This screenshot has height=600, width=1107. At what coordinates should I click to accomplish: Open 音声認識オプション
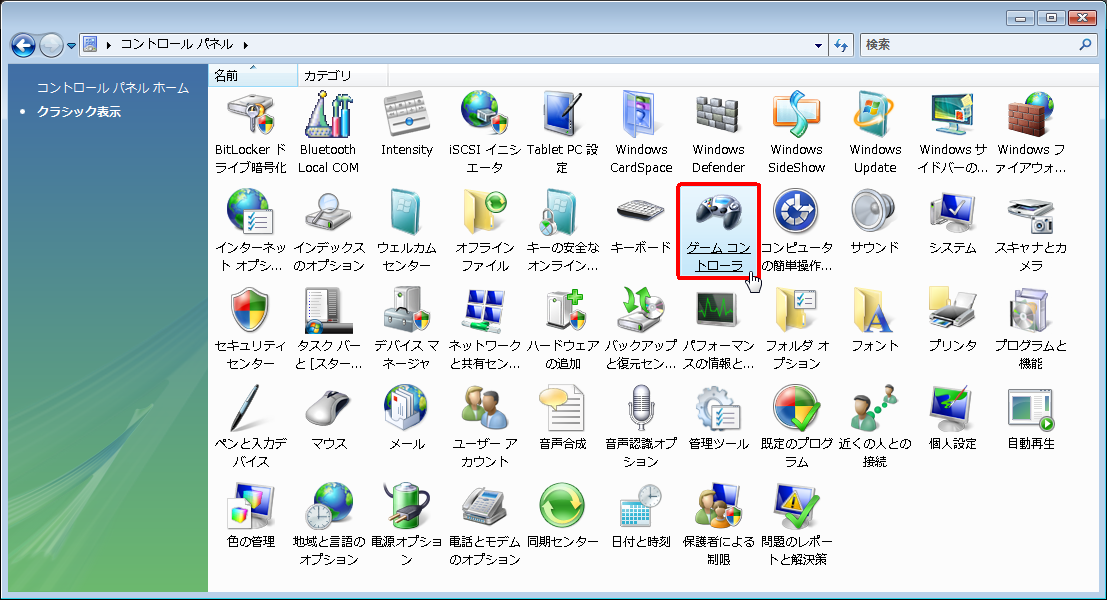pos(640,426)
